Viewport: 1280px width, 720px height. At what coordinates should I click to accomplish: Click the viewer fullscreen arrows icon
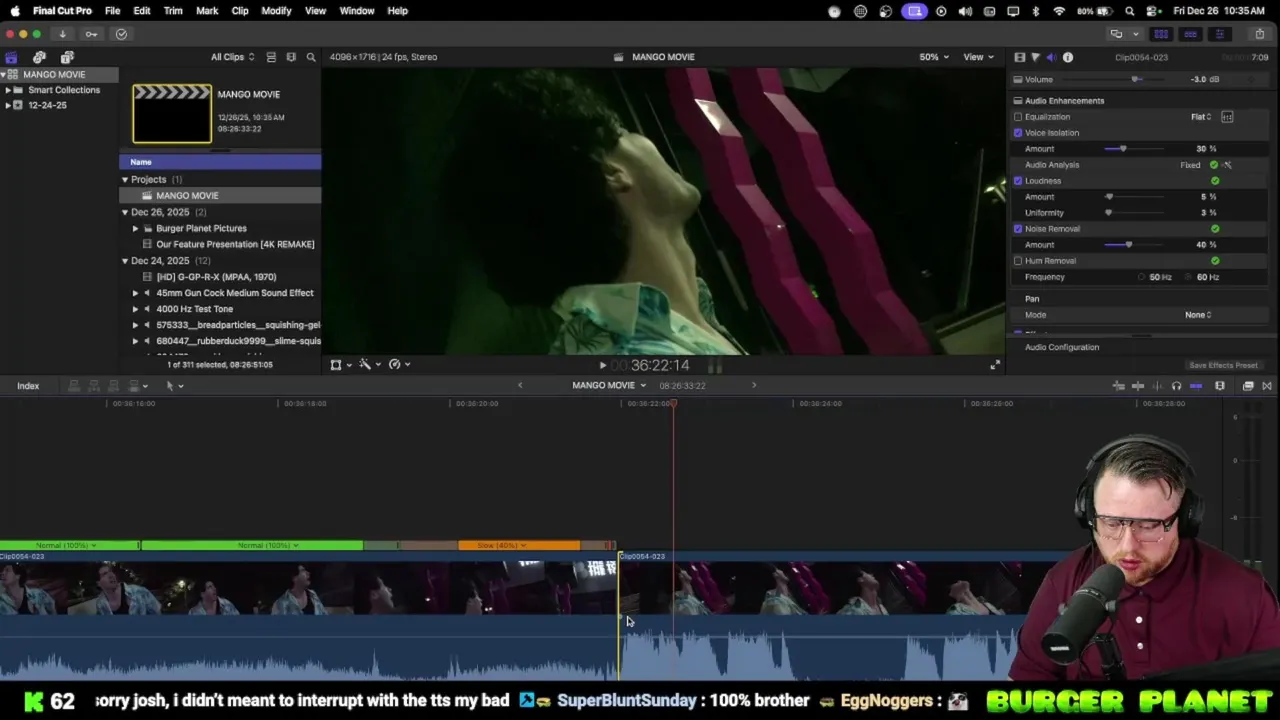(994, 365)
